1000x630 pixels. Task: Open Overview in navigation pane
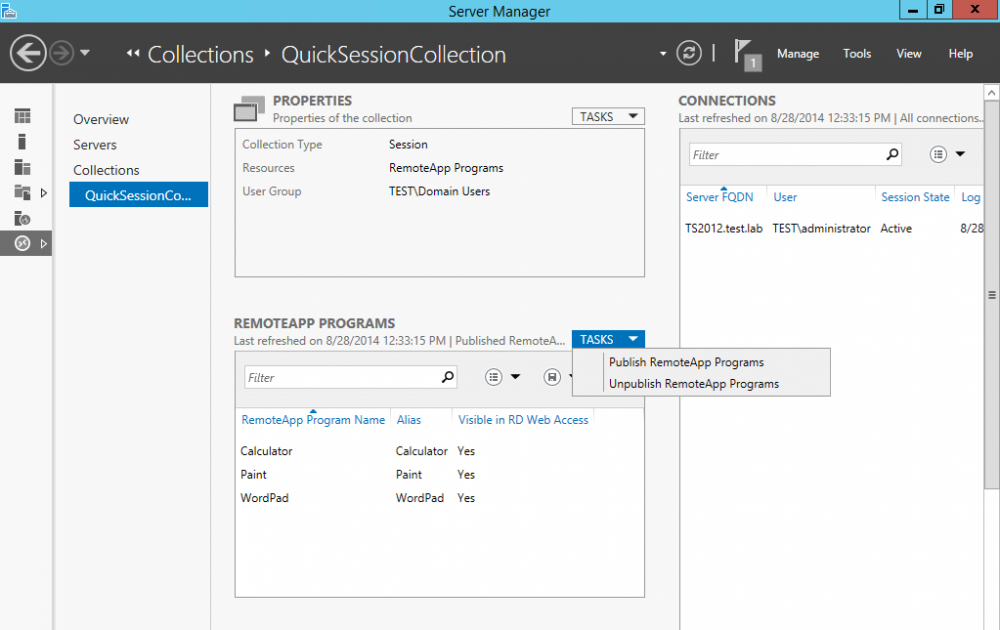pyautogui.click(x=101, y=119)
